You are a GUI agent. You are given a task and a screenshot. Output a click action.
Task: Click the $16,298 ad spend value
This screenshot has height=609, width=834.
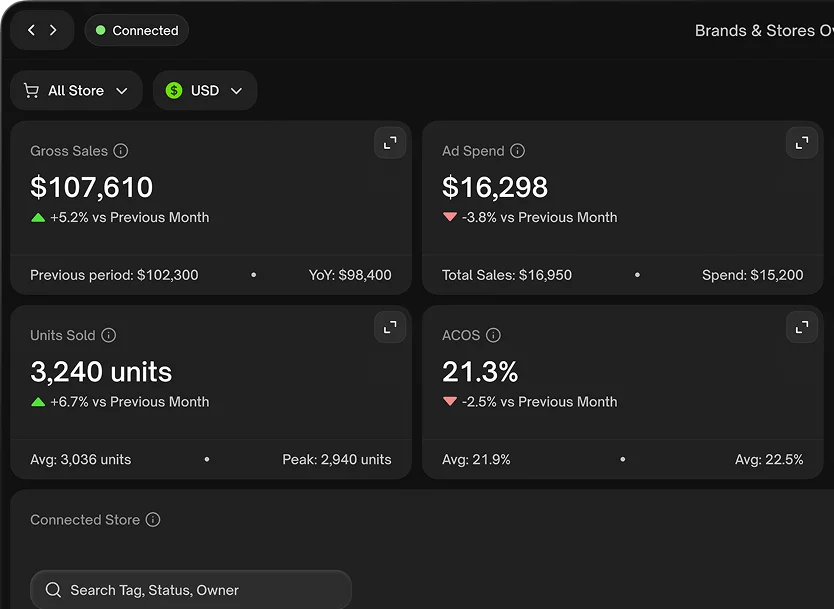(495, 187)
